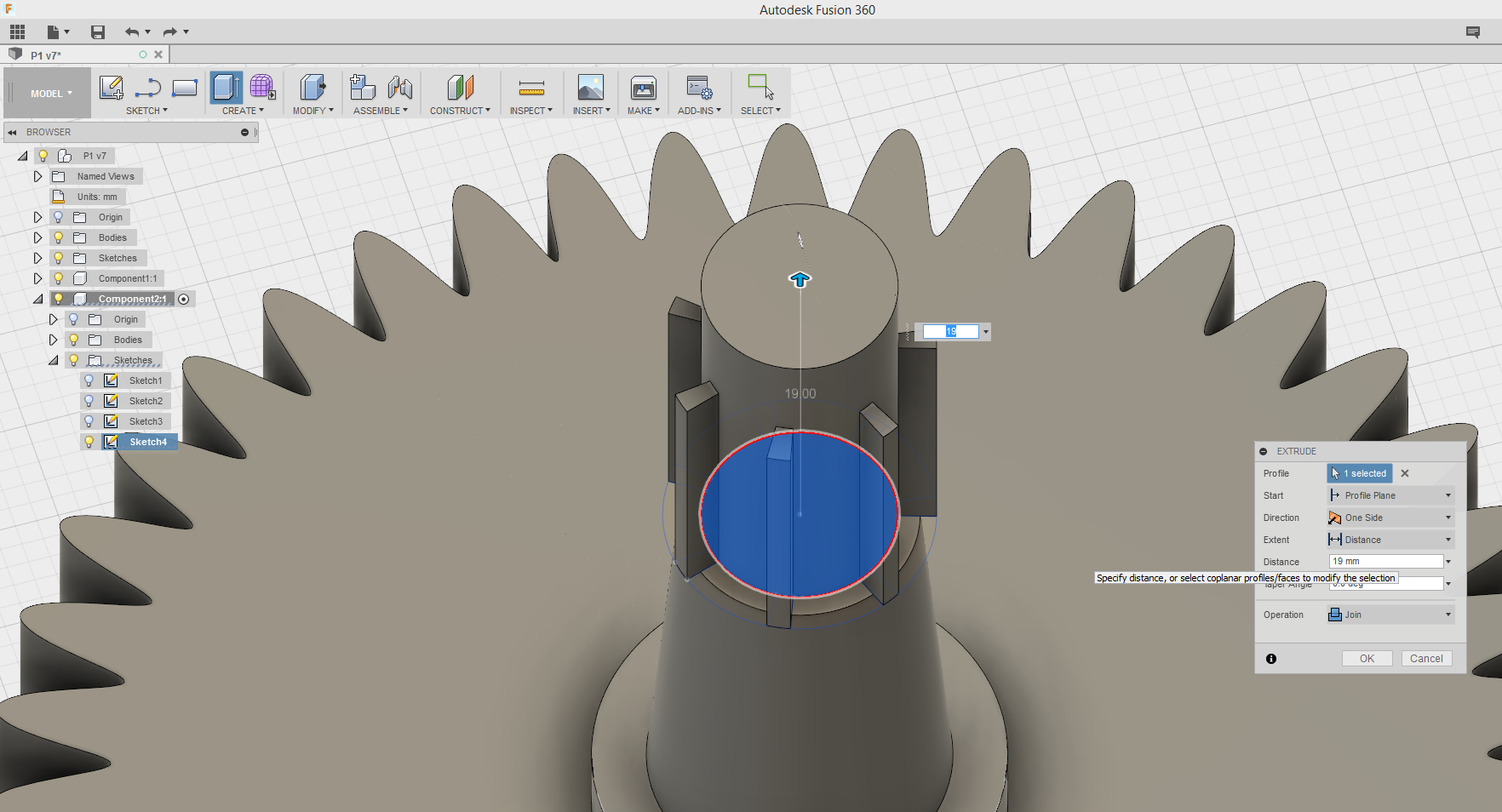Image resolution: width=1502 pixels, height=812 pixels.
Task: Open the CREATE menu
Action: click(243, 111)
